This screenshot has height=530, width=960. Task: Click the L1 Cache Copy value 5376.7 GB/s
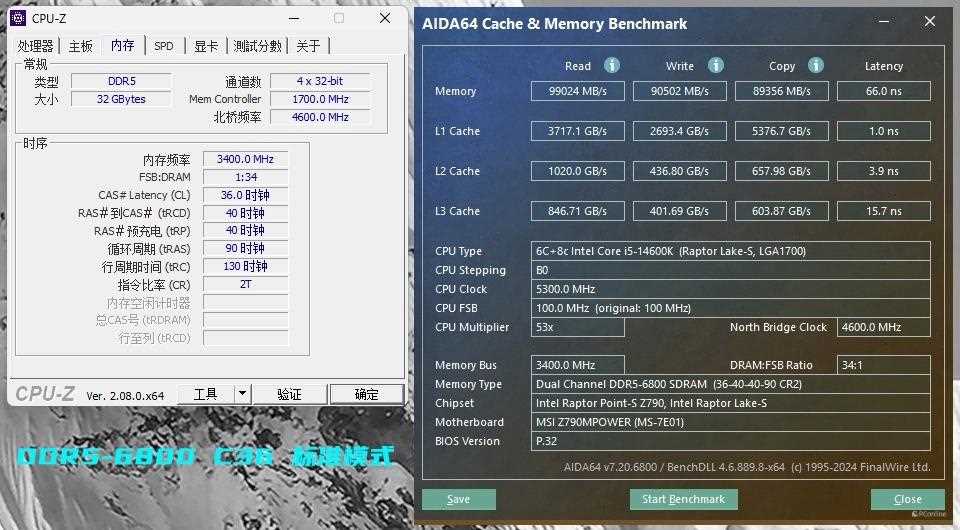coord(782,131)
